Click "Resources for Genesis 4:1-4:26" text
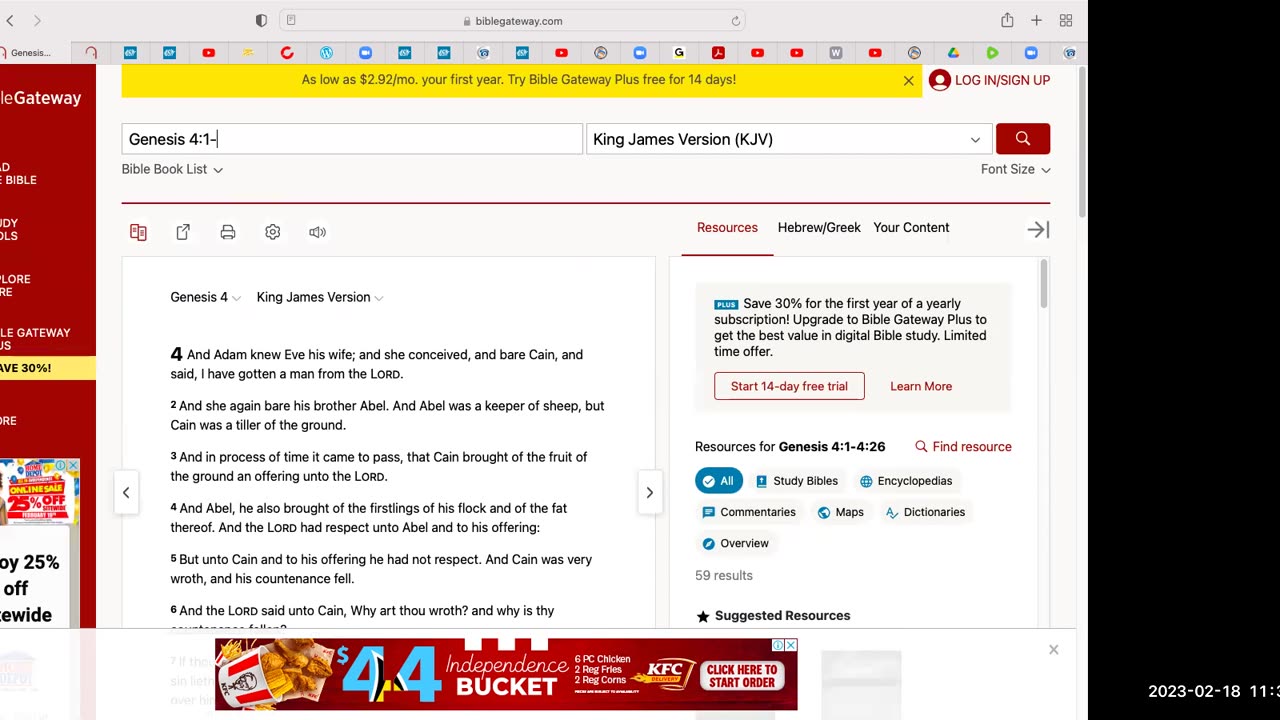Image resolution: width=1280 pixels, height=720 pixels. (x=790, y=447)
